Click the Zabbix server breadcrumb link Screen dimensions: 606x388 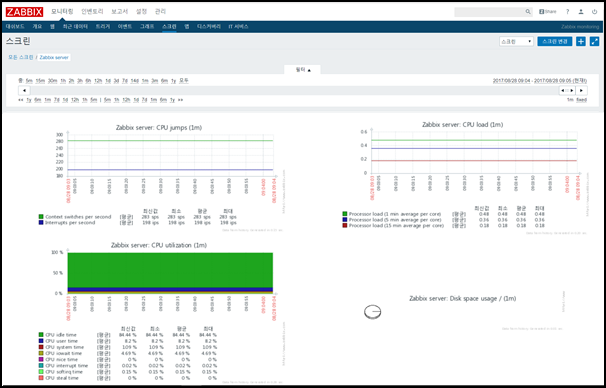click(54, 57)
